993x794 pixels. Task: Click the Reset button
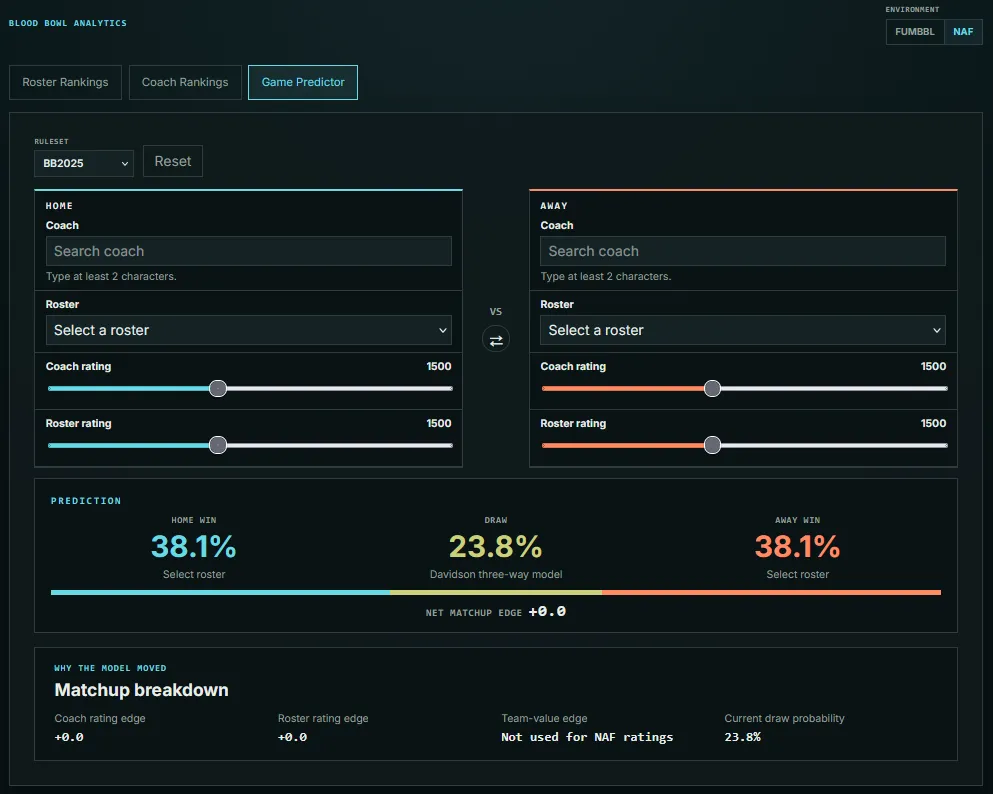173,161
